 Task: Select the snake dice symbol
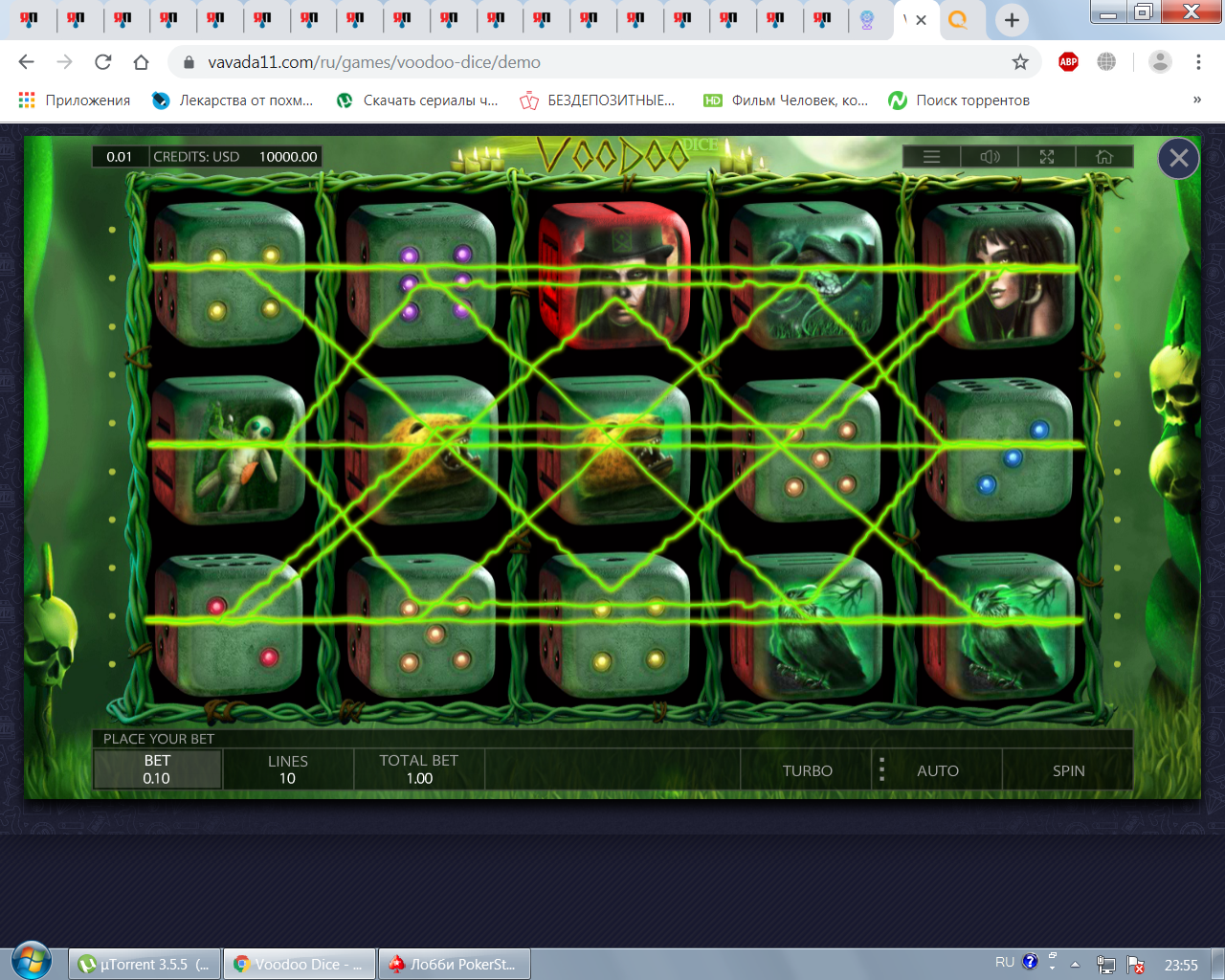pyautogui.click(x=806, y=276)
